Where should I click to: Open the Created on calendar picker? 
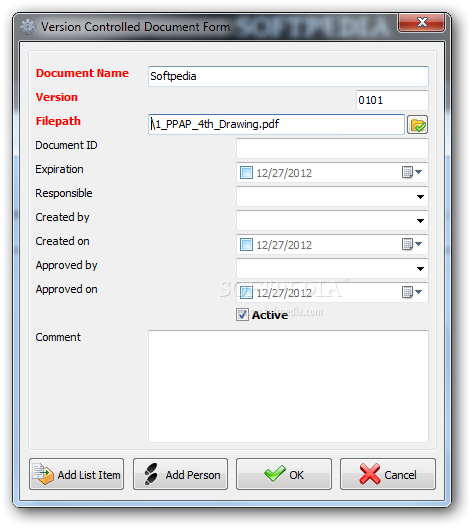point(411,244)
